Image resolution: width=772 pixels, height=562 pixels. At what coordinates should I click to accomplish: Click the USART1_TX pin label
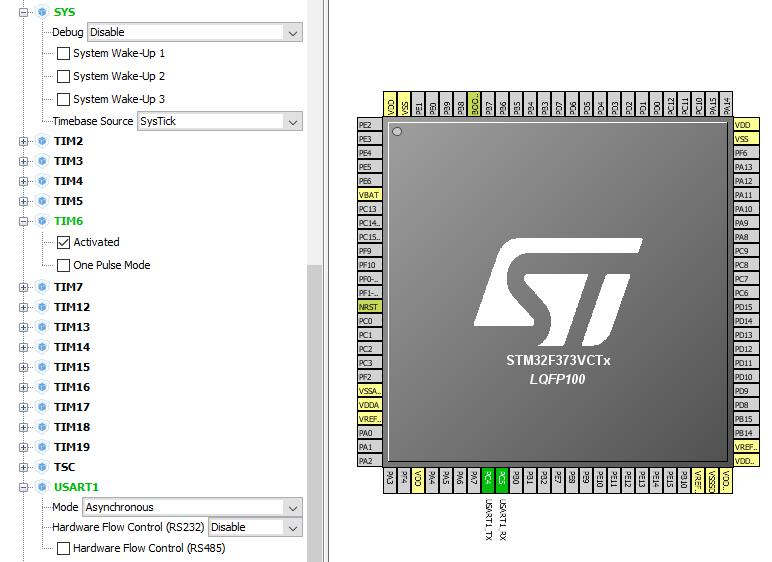pos(488,520)
